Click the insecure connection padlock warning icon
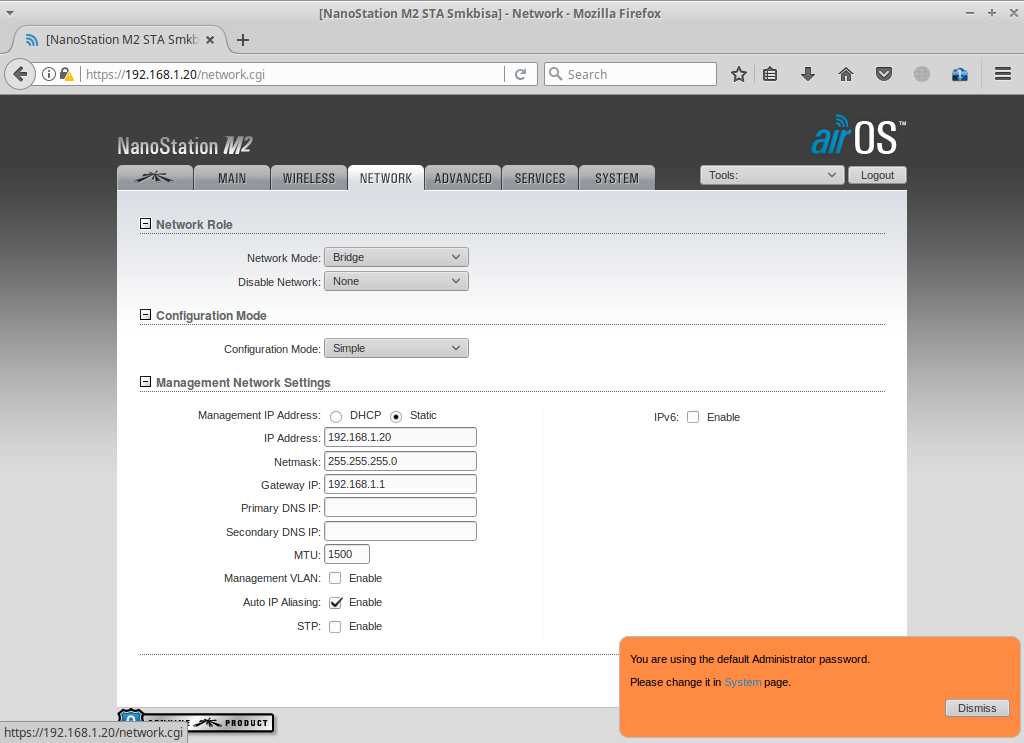 [x=67, y=74]
